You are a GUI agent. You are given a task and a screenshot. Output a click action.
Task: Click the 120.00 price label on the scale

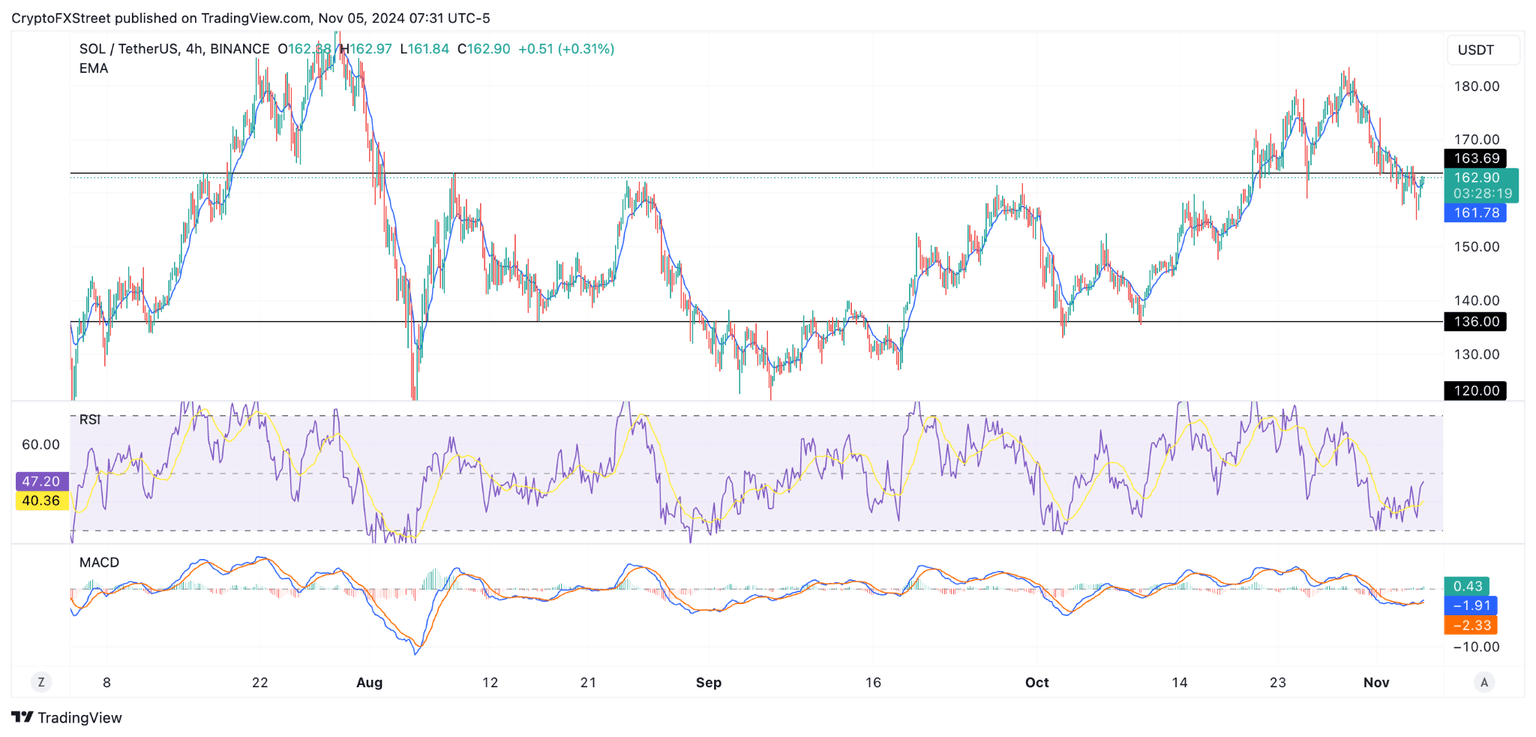[1476, 390]
